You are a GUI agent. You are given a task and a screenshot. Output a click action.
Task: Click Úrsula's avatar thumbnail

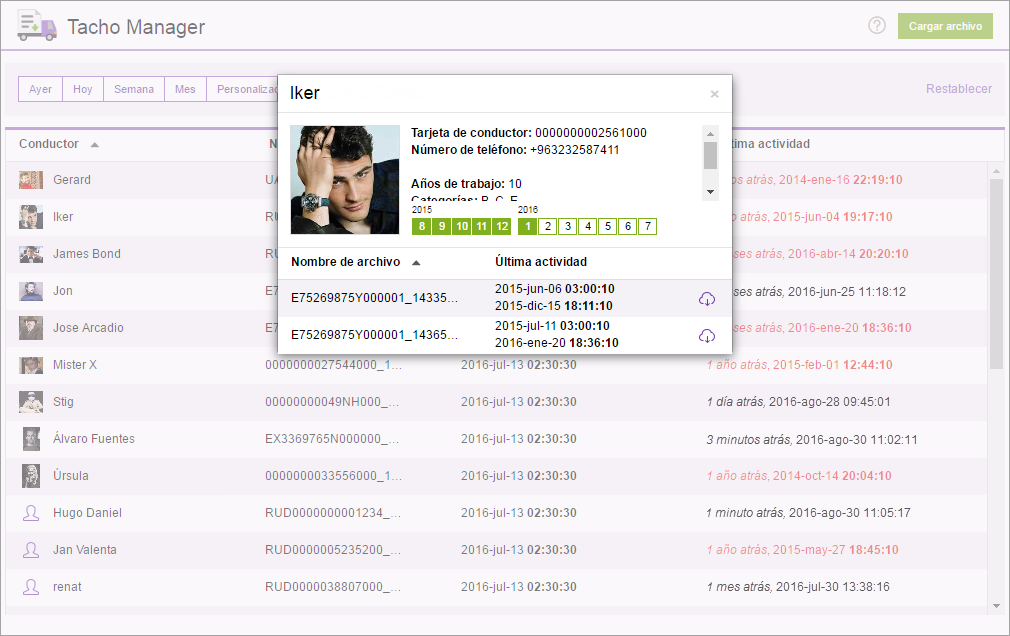click(31, 476)
